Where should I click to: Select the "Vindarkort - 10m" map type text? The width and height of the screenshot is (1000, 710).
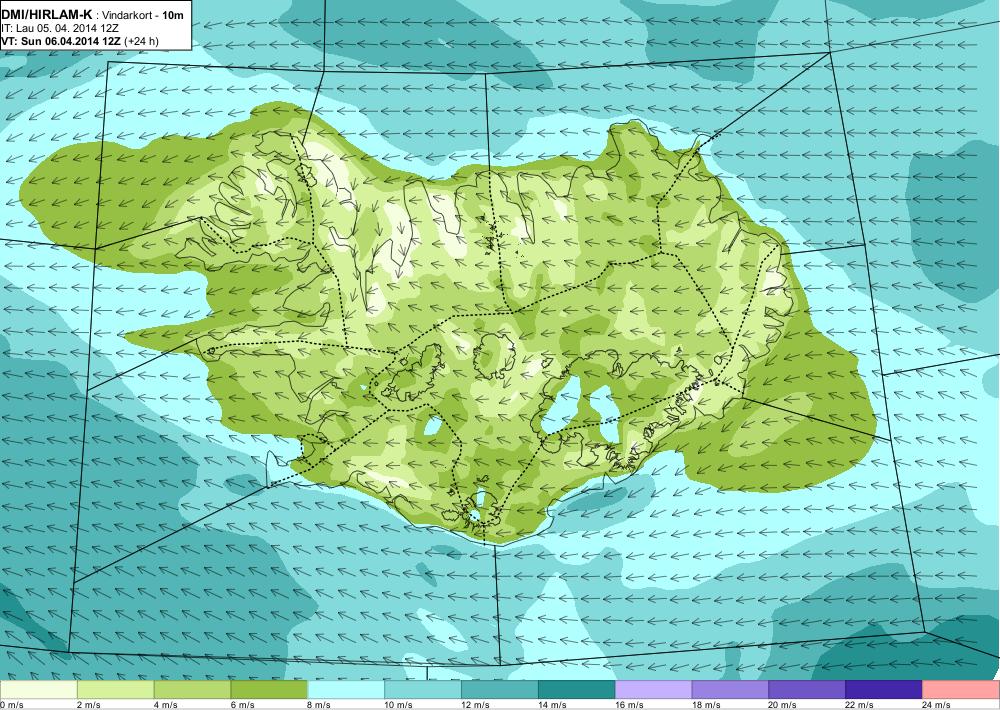click(x=143, y=15)
